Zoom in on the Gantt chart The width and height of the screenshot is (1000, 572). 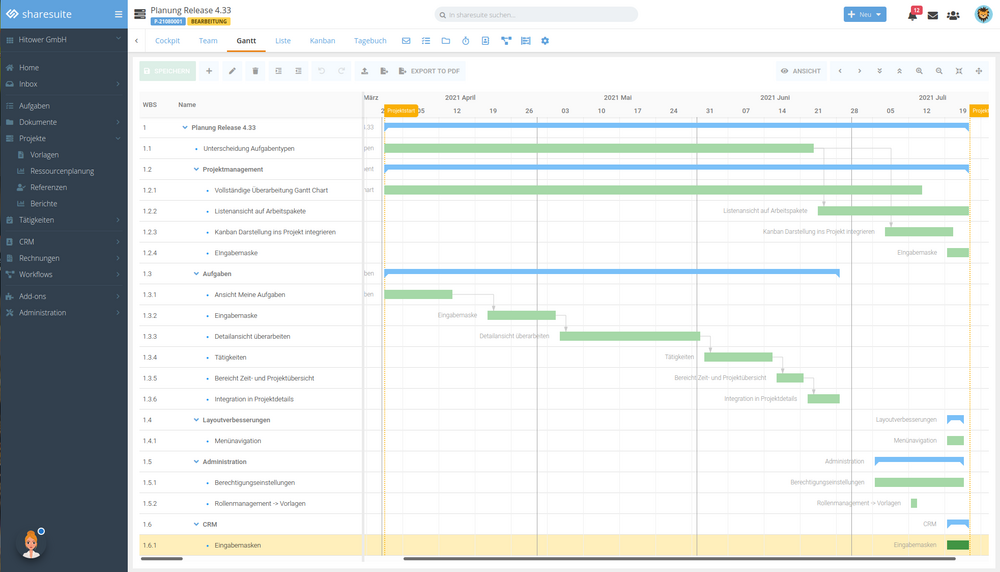pos(919,71)
